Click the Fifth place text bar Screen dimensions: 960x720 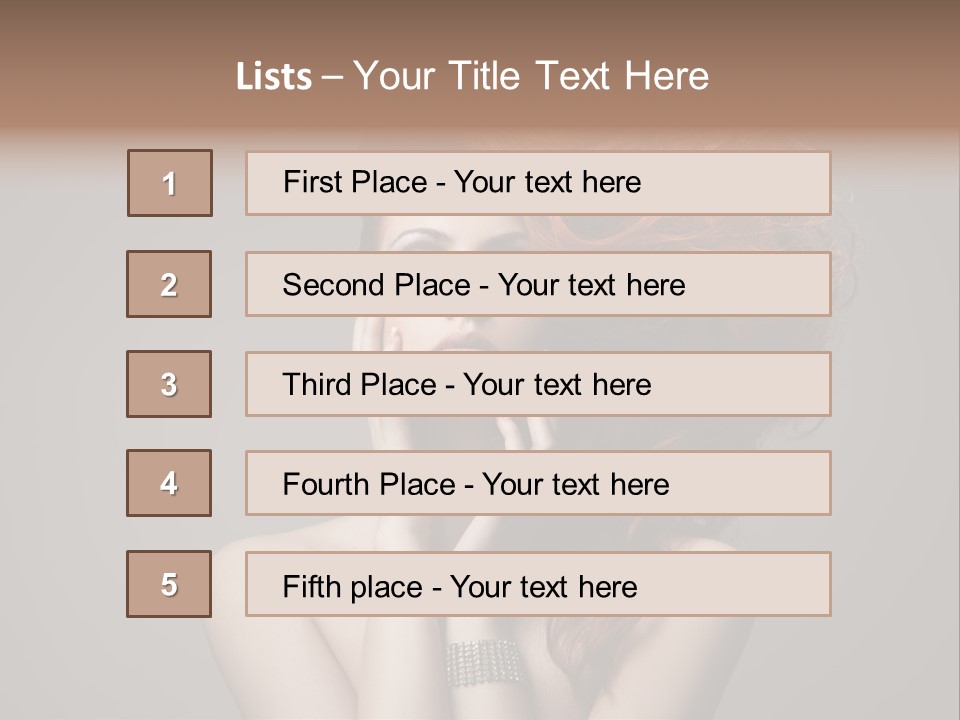[x=538, y=584]
